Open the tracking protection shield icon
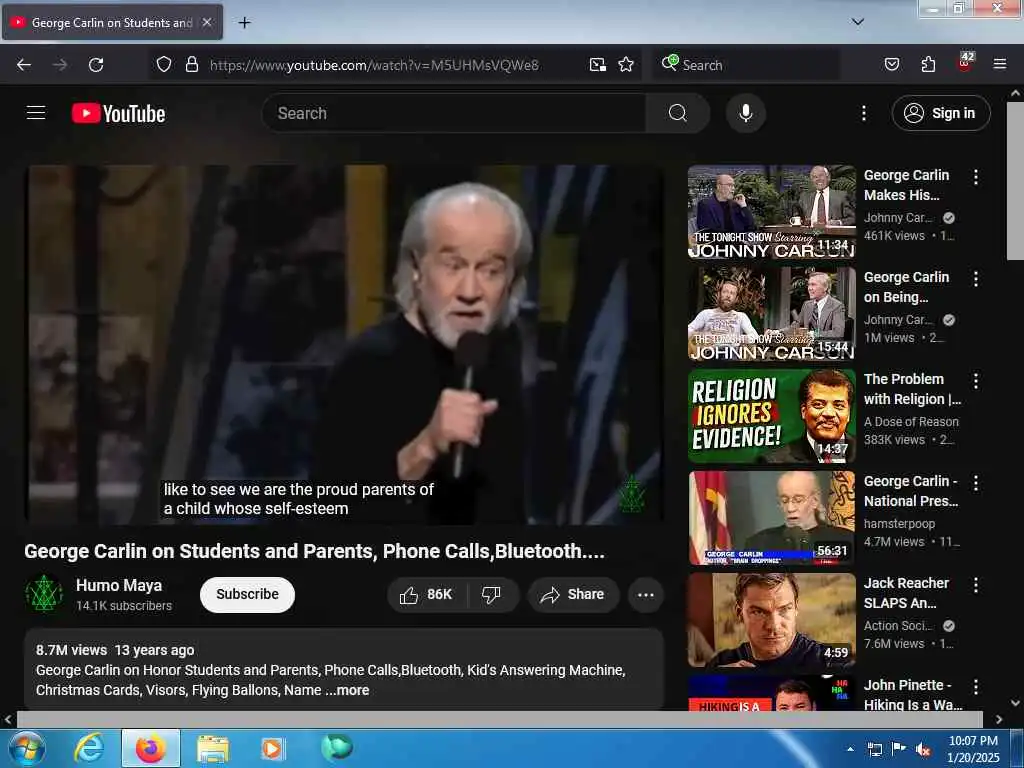The width and height of the screenshot is (1024, 768). coord(164,65)
